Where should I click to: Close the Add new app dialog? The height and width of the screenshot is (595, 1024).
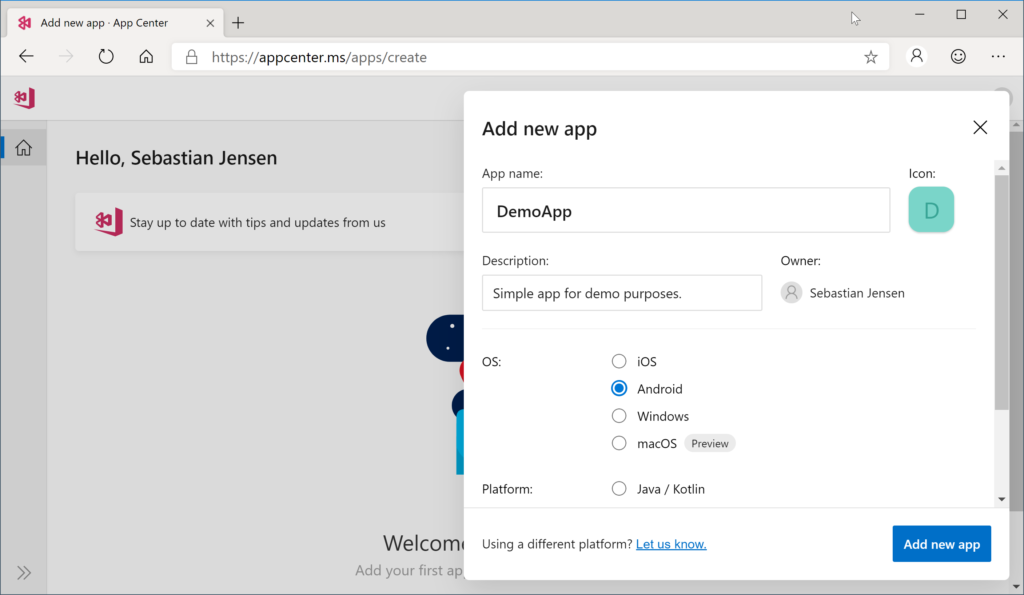979,127
